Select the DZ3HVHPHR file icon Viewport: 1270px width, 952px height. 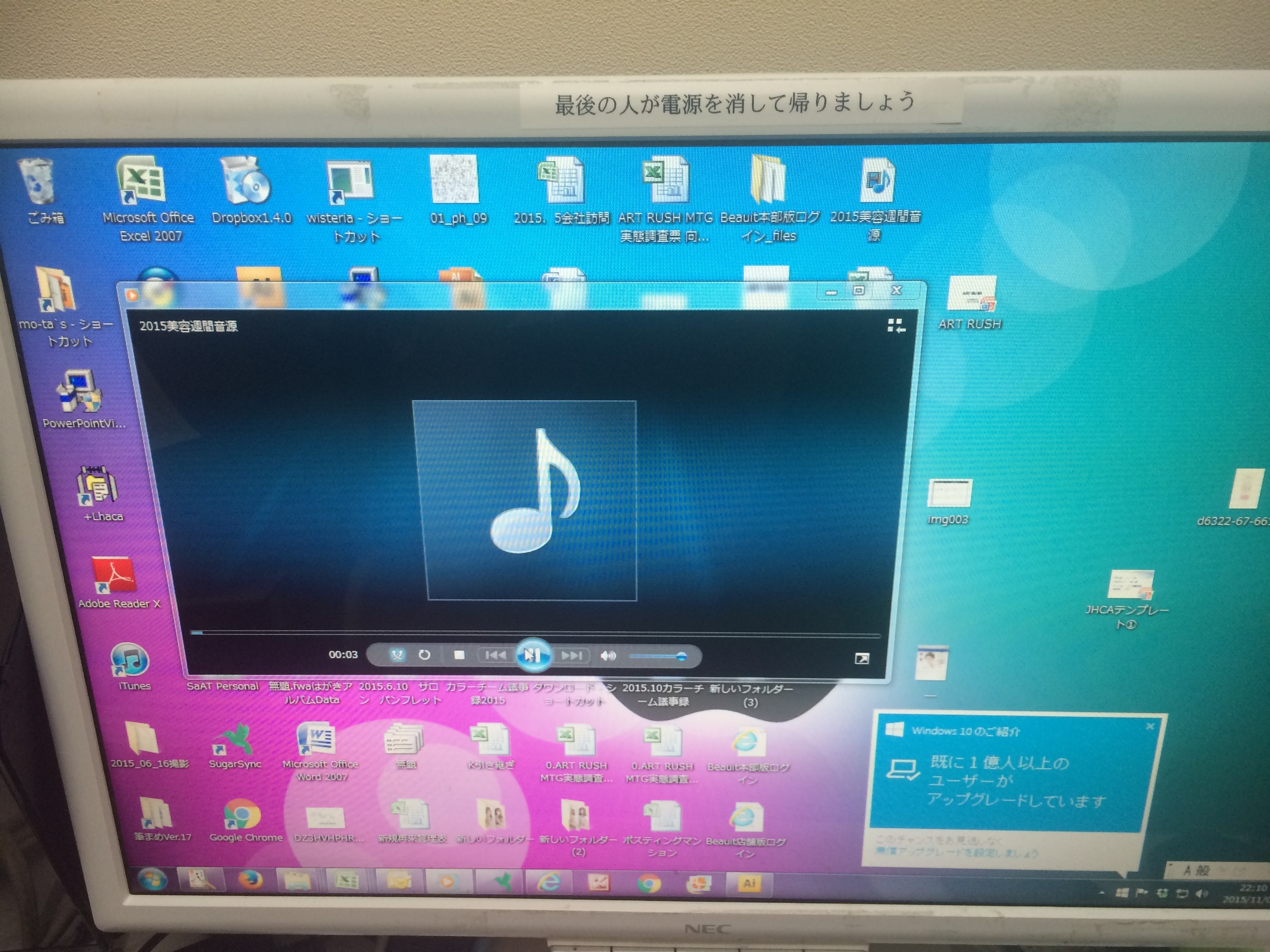click(329, 824)
